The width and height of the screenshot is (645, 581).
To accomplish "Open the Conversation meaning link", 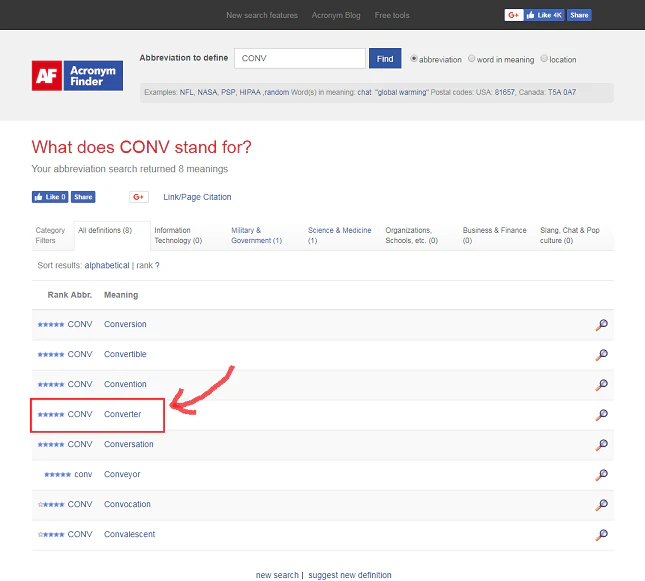I will point(129,444).
